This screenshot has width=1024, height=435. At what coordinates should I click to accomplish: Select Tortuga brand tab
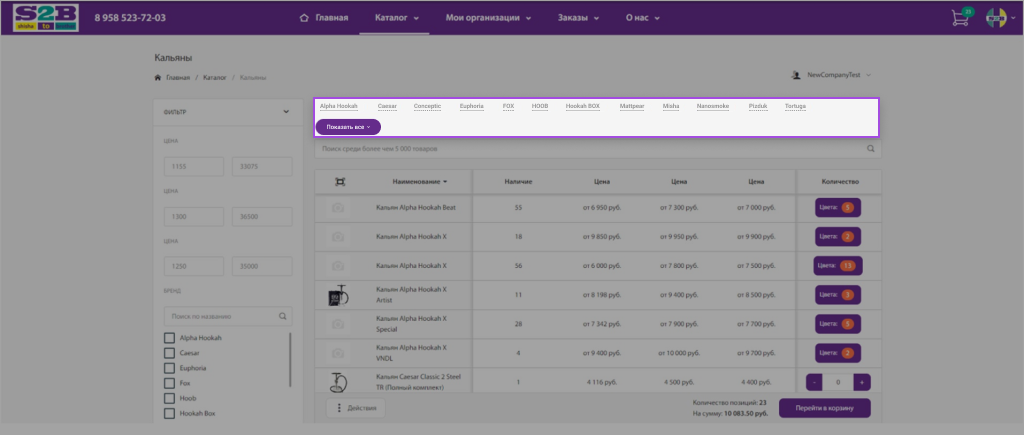[795, 106]
